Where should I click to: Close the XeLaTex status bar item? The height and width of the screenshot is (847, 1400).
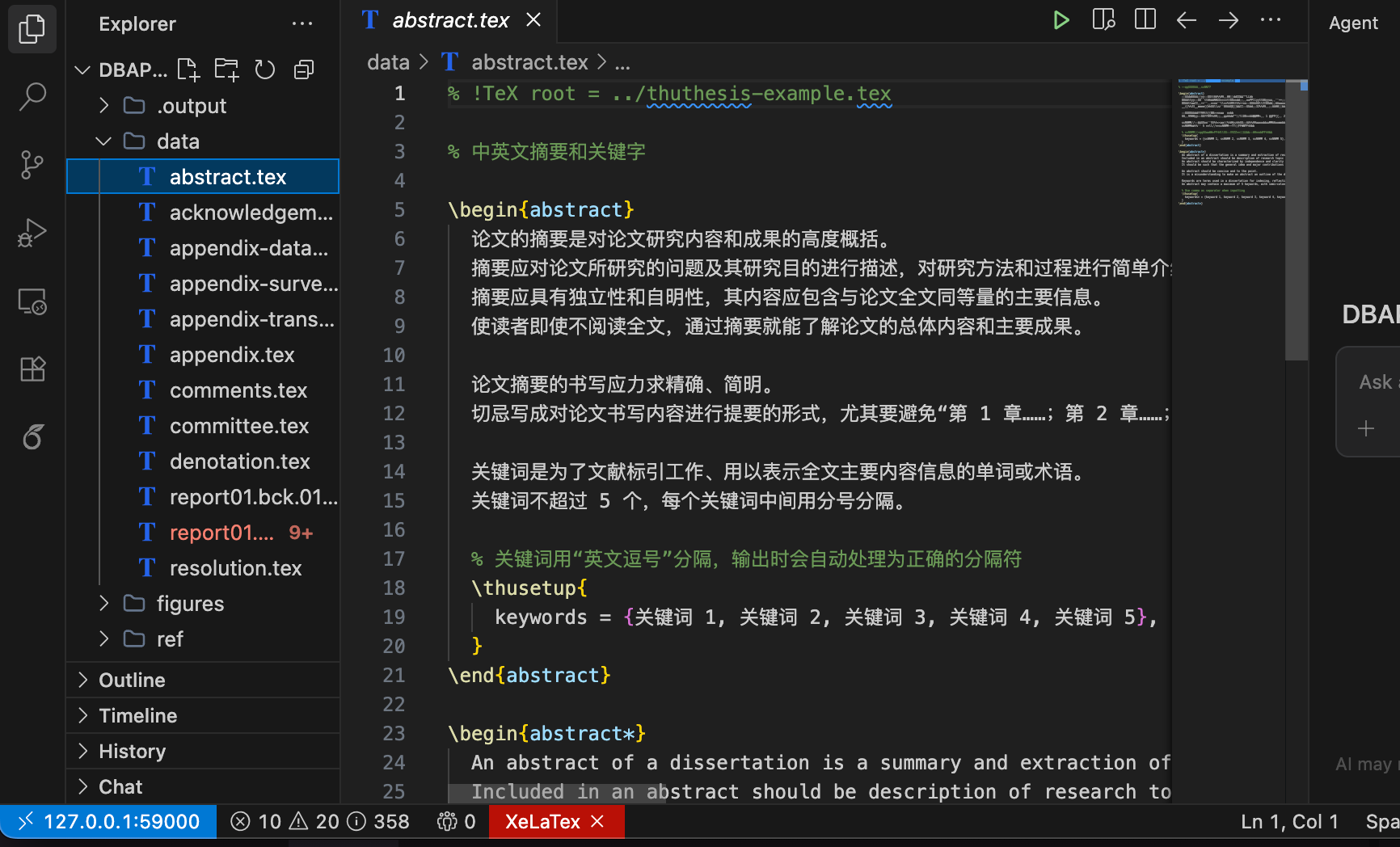(x=598, y=822)
